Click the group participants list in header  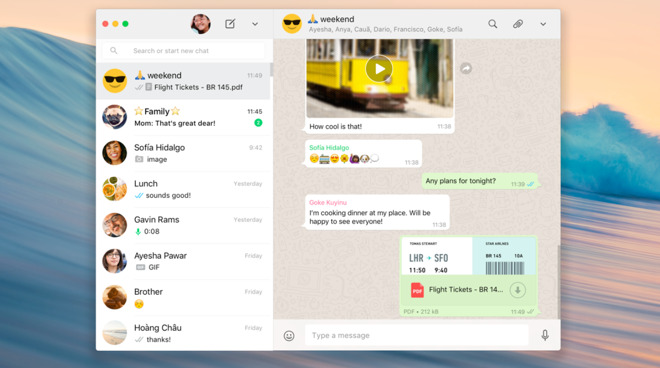pos(386,29)
